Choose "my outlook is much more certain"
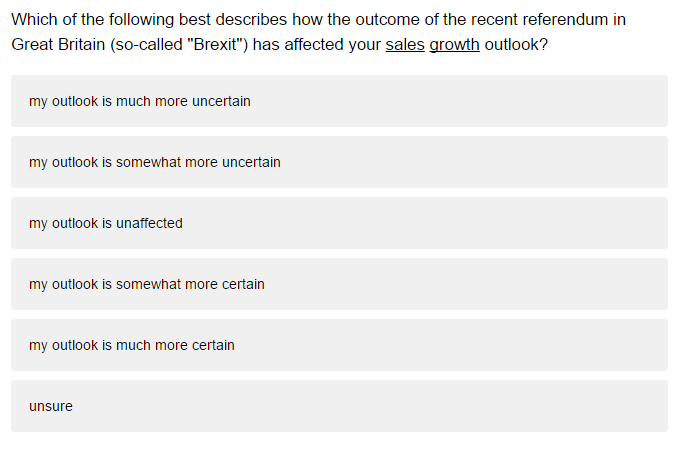Viewport: 682px width, 449px height. (339, 345)
